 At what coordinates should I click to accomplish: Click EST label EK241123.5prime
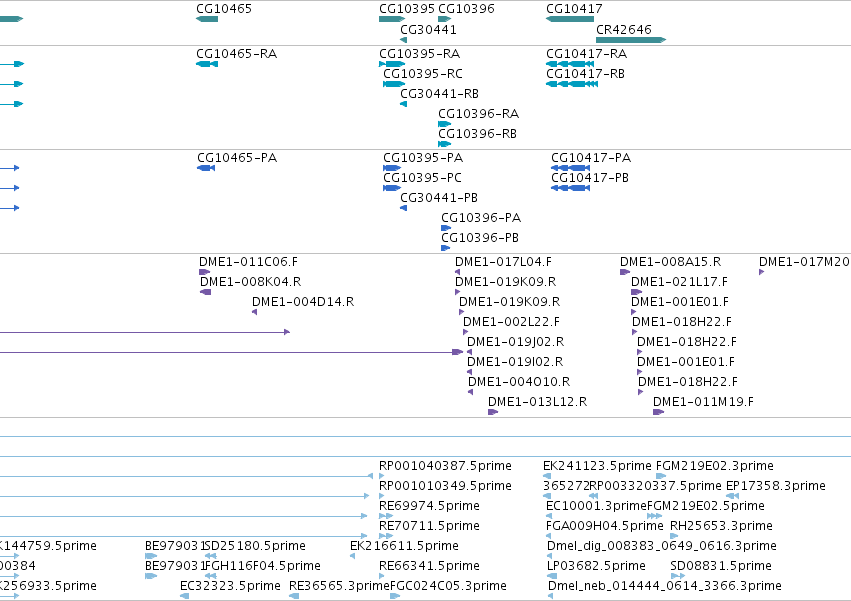(597, 466)
